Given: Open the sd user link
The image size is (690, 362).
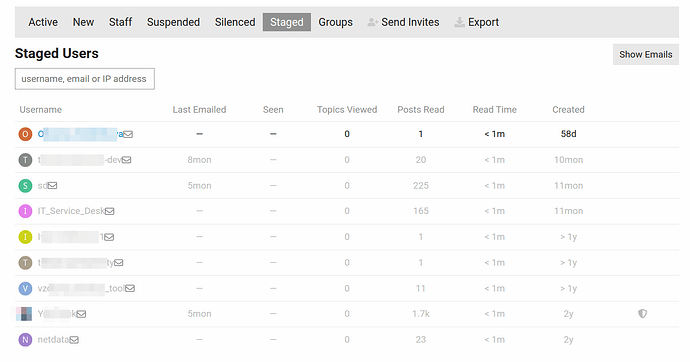Looking at the screenshot, I should [43, 186].
